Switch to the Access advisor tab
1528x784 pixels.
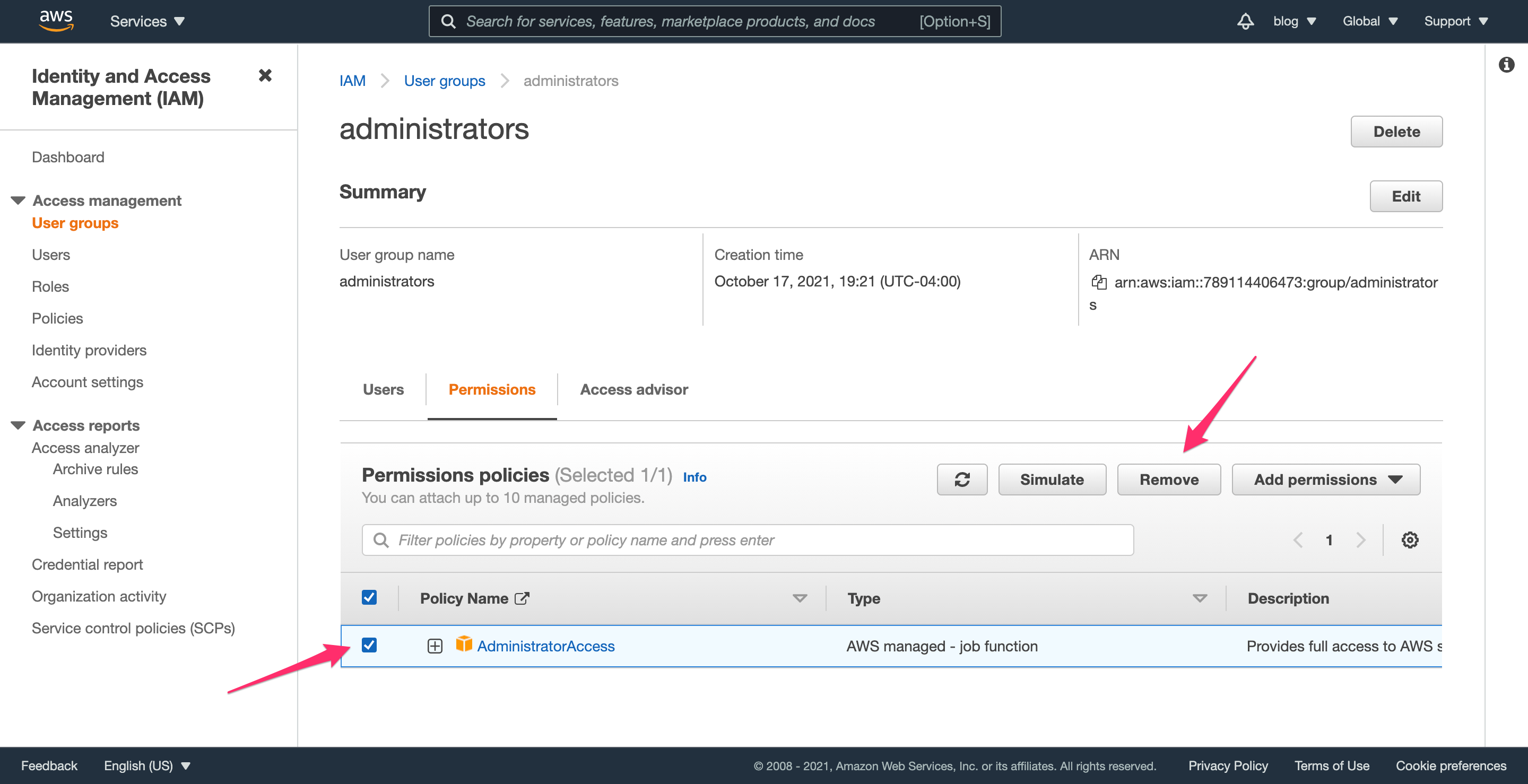point(633,390)
